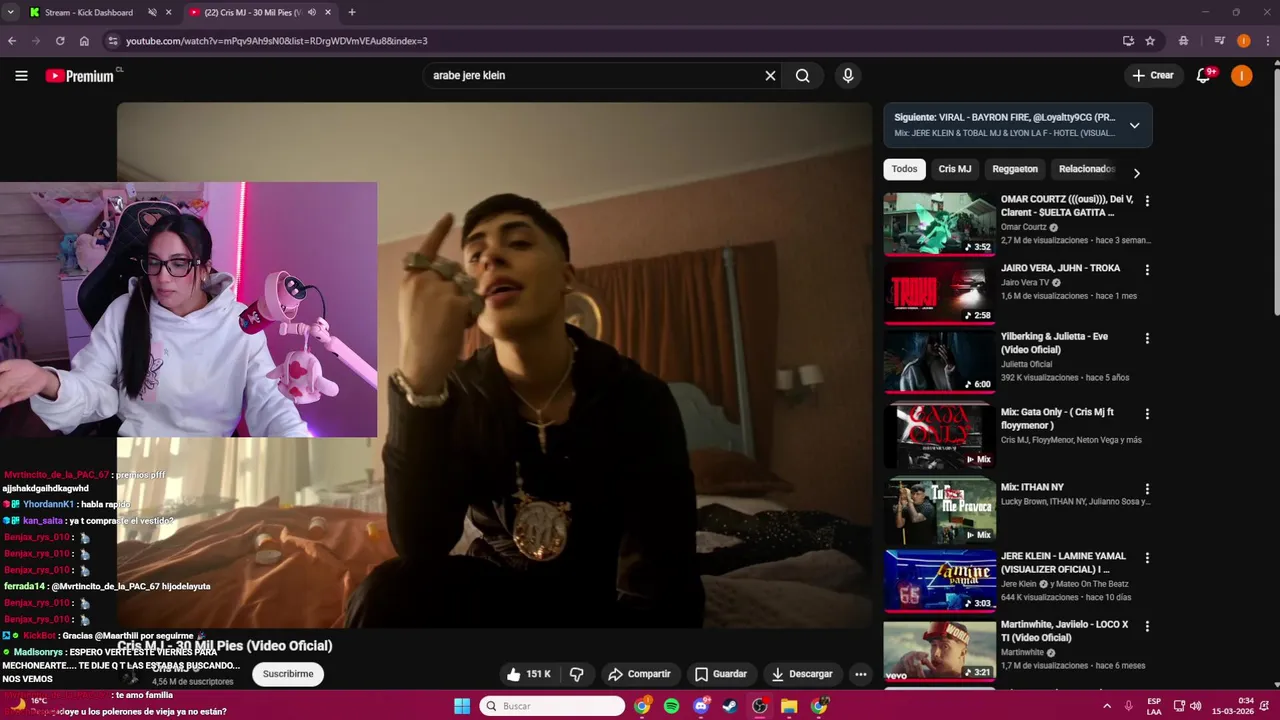Click the taskbar Buscar search box
Screen dimensions: 1280x720
tap(552, 706)
